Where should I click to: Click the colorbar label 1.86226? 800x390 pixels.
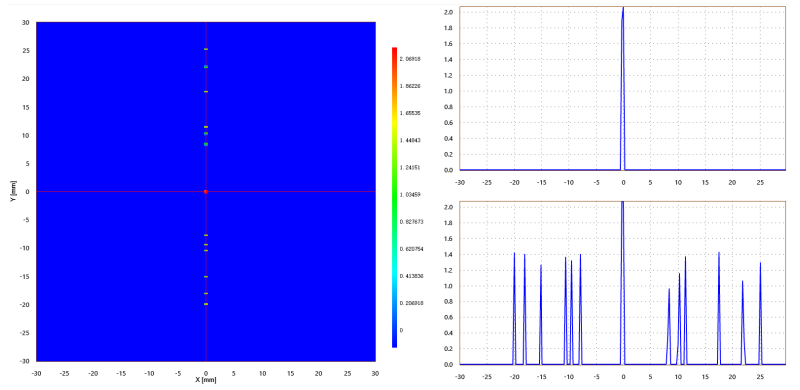[x=410, y=86]
